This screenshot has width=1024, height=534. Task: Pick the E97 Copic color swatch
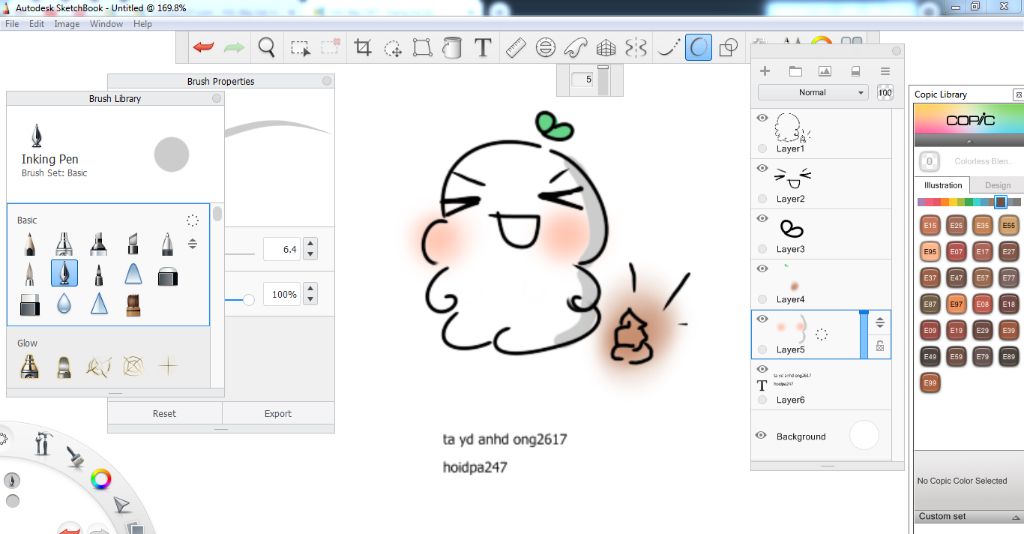[x=956, y=304]
